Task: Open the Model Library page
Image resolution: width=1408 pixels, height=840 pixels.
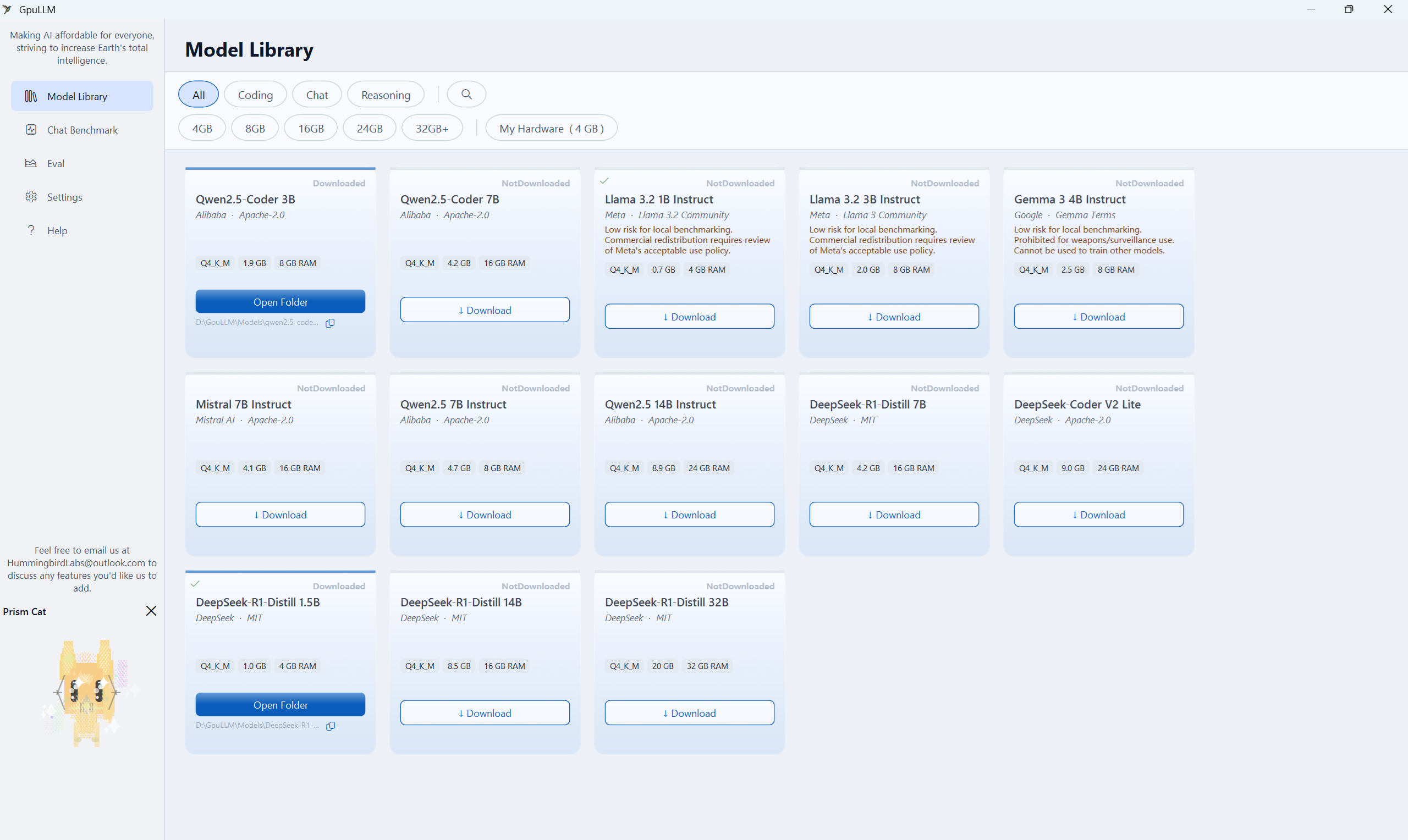Action: coord(82,96)
